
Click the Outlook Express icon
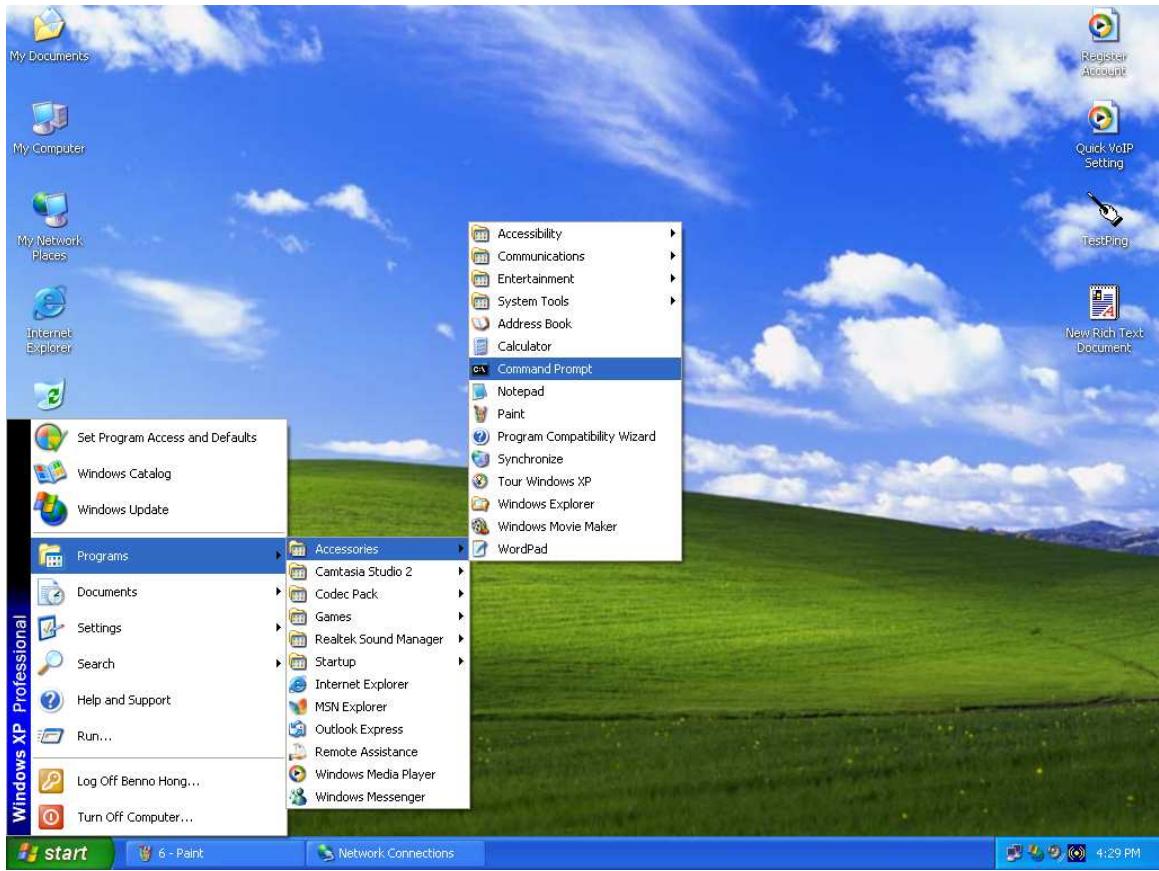click(x=298, y=729)
